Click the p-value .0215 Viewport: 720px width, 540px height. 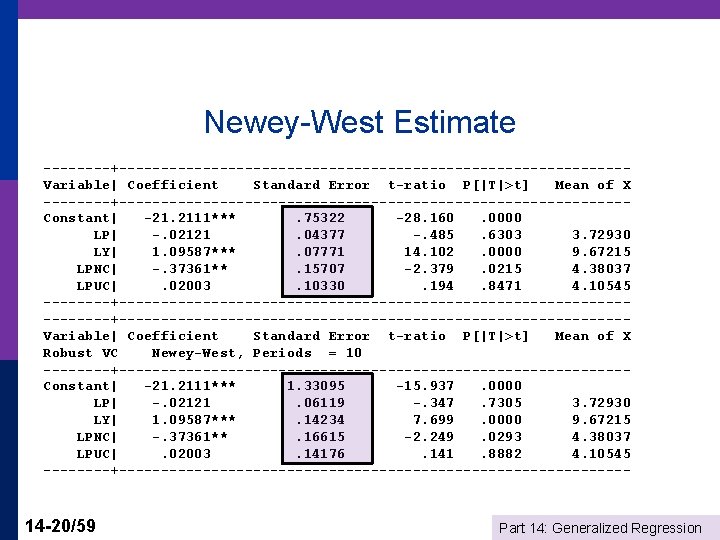click(x=501, y=269)
